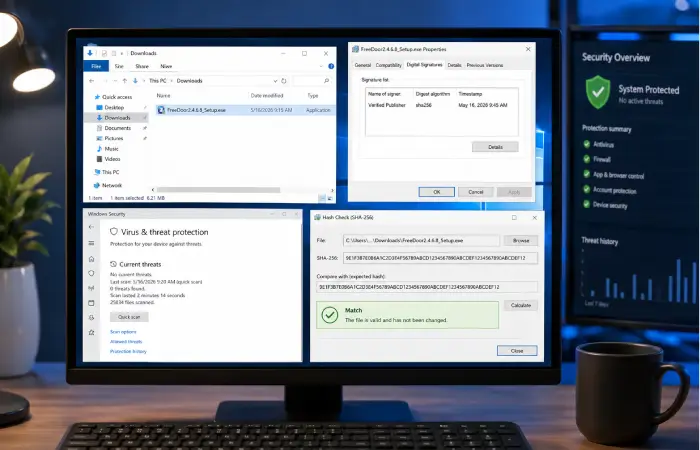Open the Share tab in Explorer ribbon
700x450 pixels.
click(142, 66)
